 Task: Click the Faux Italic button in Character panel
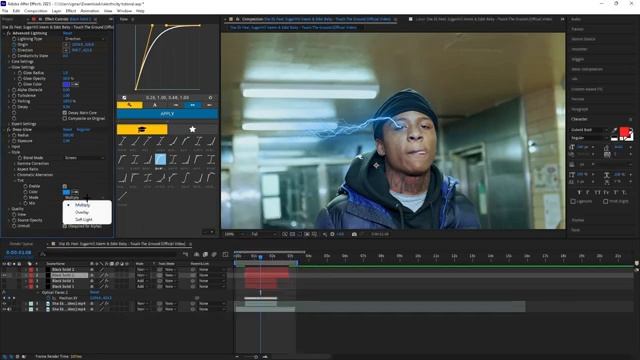588,192
